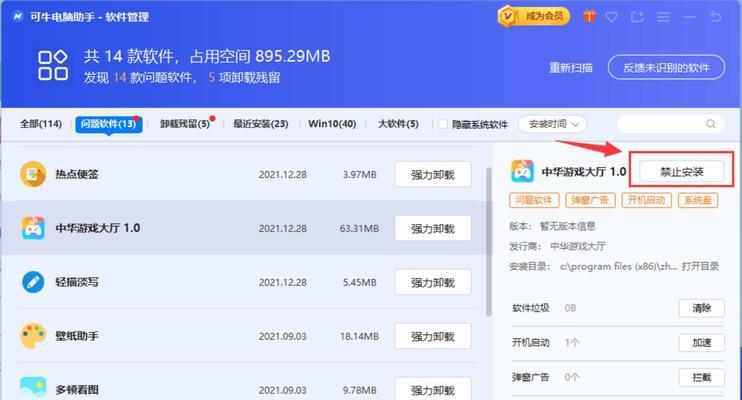Screen dimensions: 742x400
Task: Click the app logo in title bar
Action: (18, 17)
